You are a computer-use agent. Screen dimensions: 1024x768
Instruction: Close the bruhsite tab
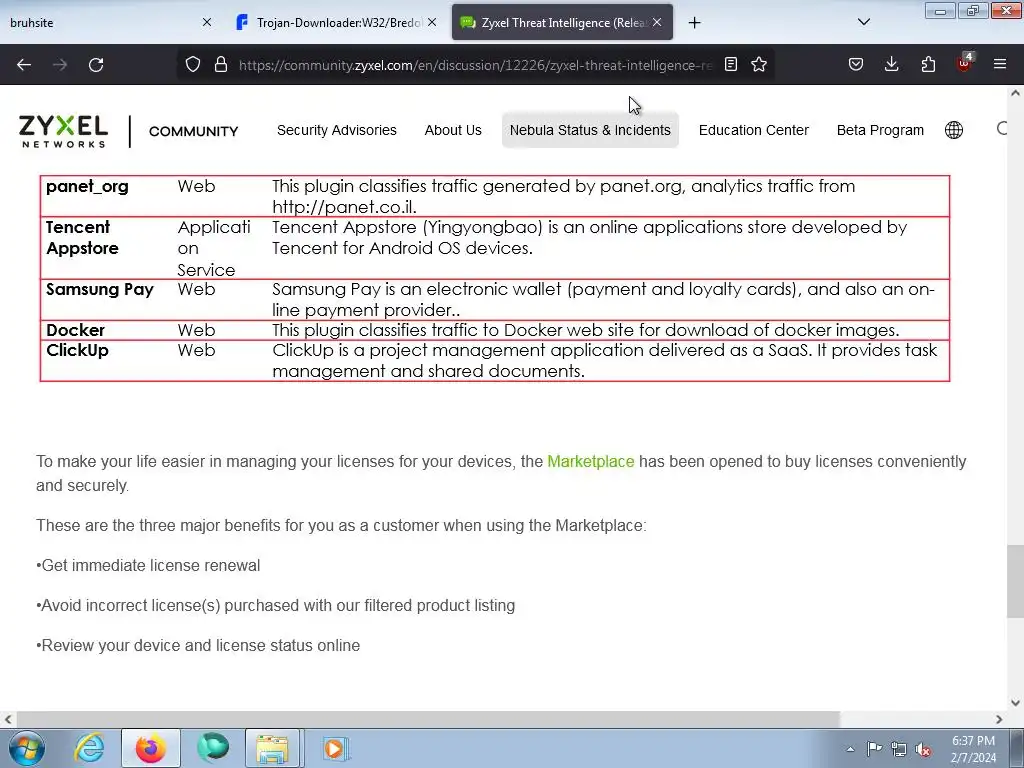tap(207, 23)
